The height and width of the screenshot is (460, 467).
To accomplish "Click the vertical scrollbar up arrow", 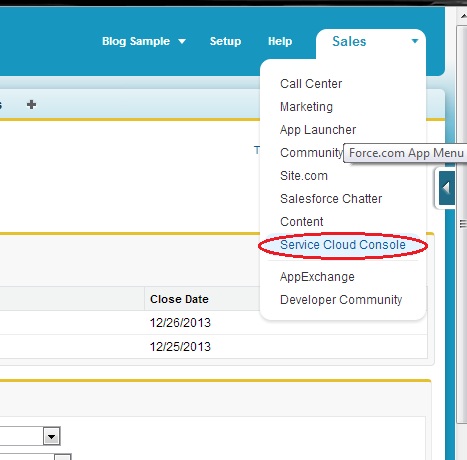I will [463, 16].
